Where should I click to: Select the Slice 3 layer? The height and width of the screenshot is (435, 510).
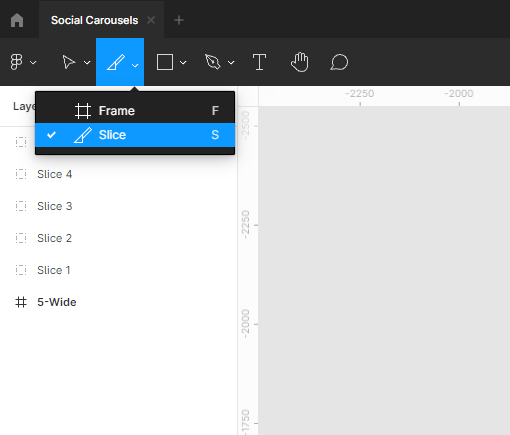click(55, 206)
